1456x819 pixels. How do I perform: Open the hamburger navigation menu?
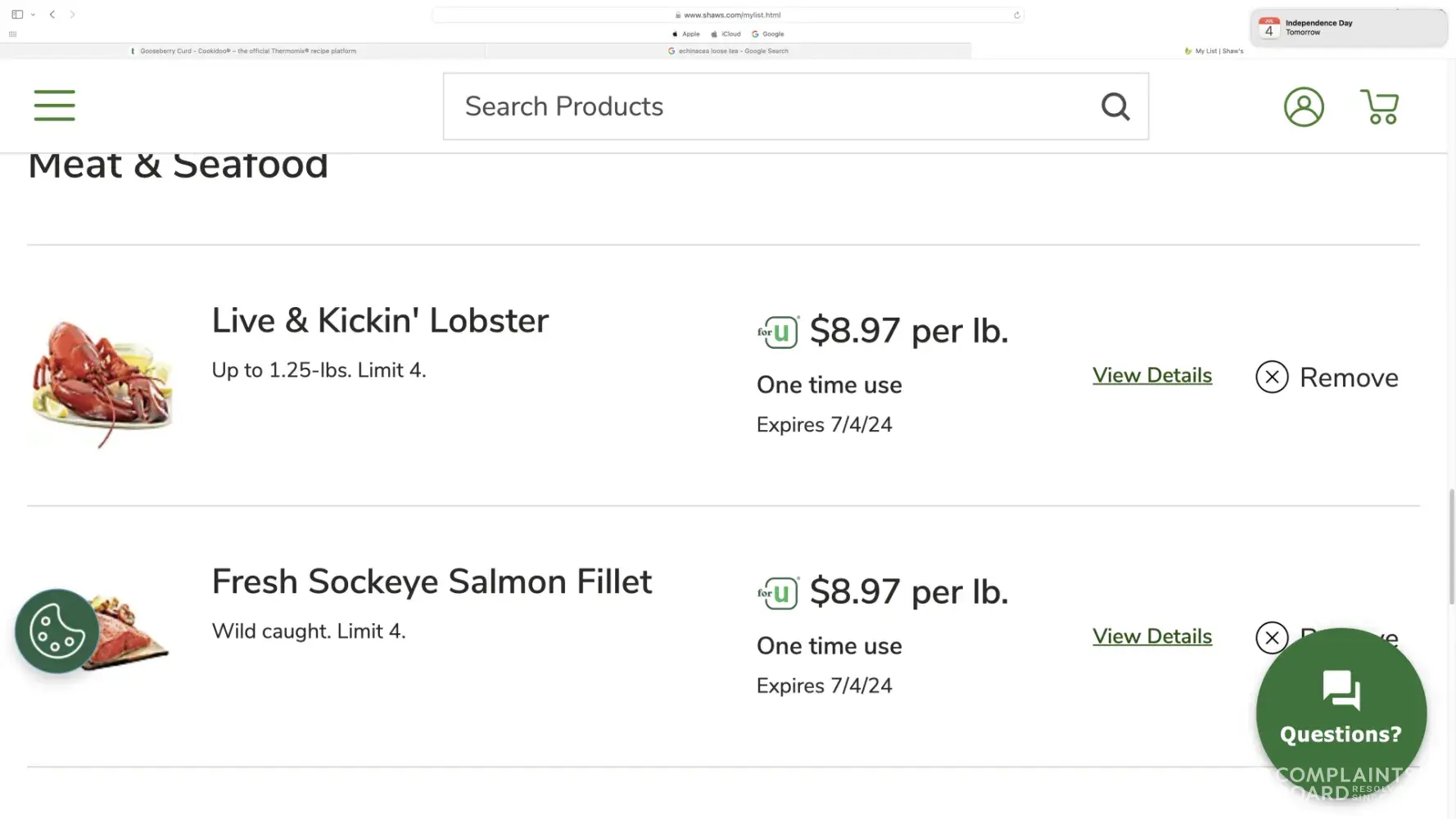[54, 106]
